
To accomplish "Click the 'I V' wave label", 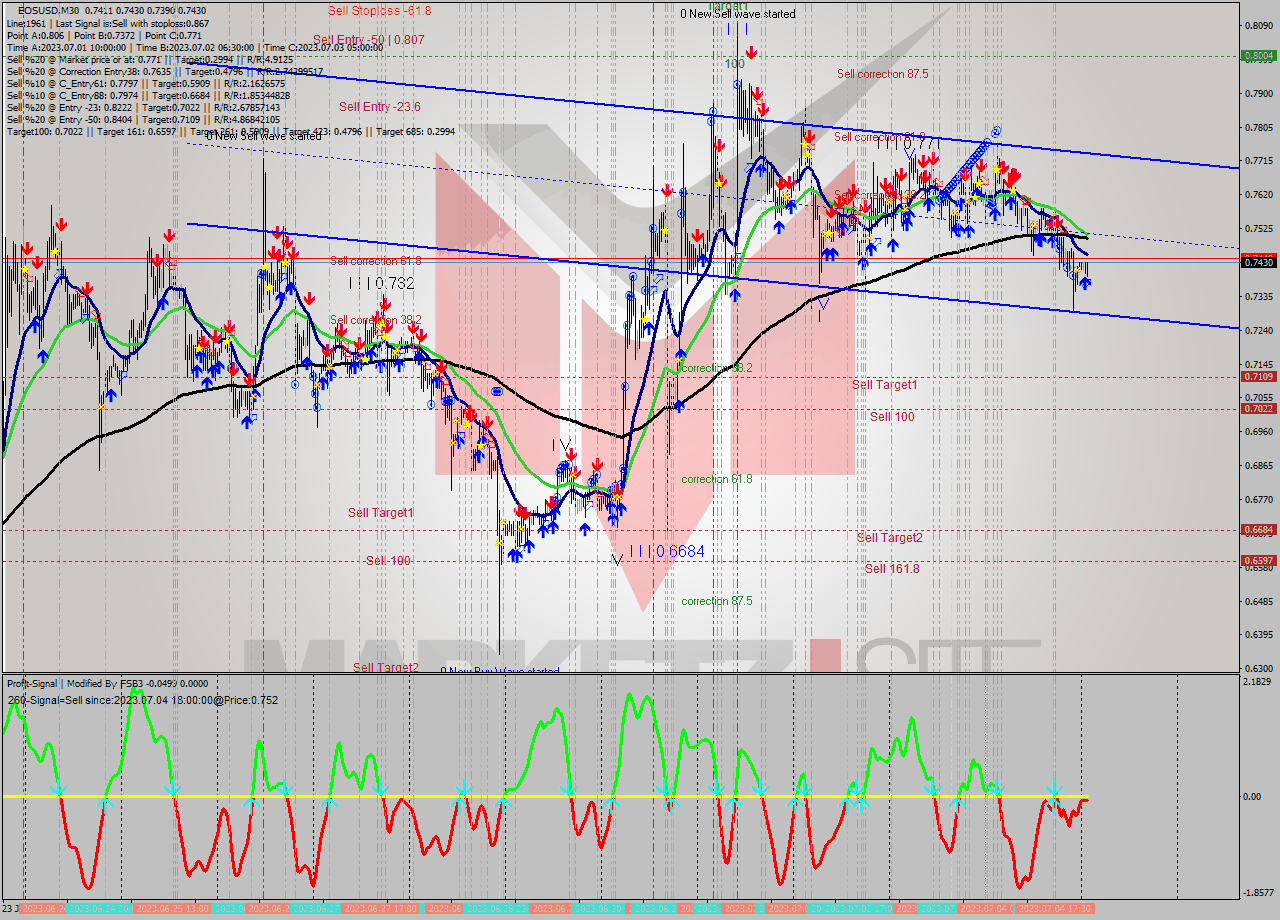I will pos(561,444).
